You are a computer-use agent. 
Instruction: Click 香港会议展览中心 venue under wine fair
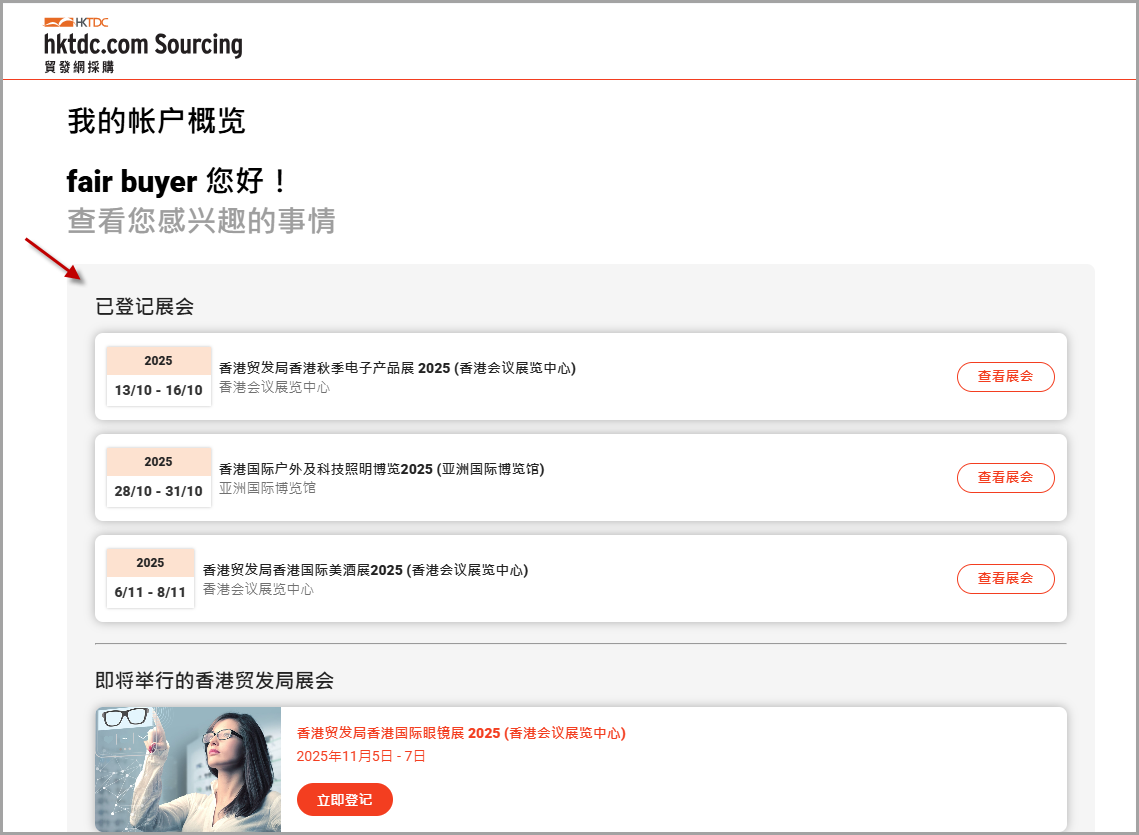[258, 589]
